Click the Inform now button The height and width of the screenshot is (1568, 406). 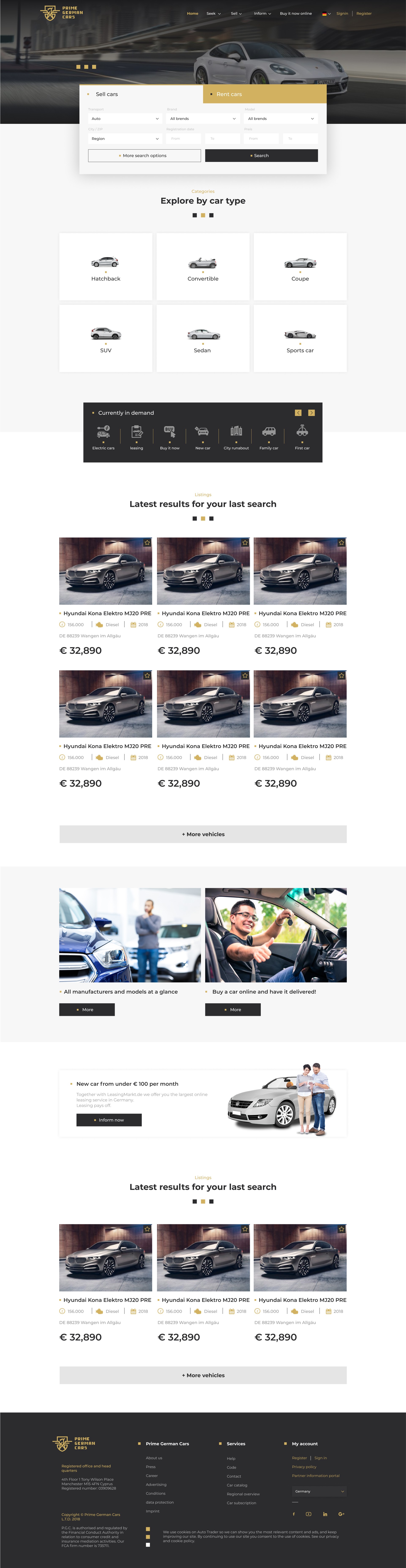point(109,1120)
